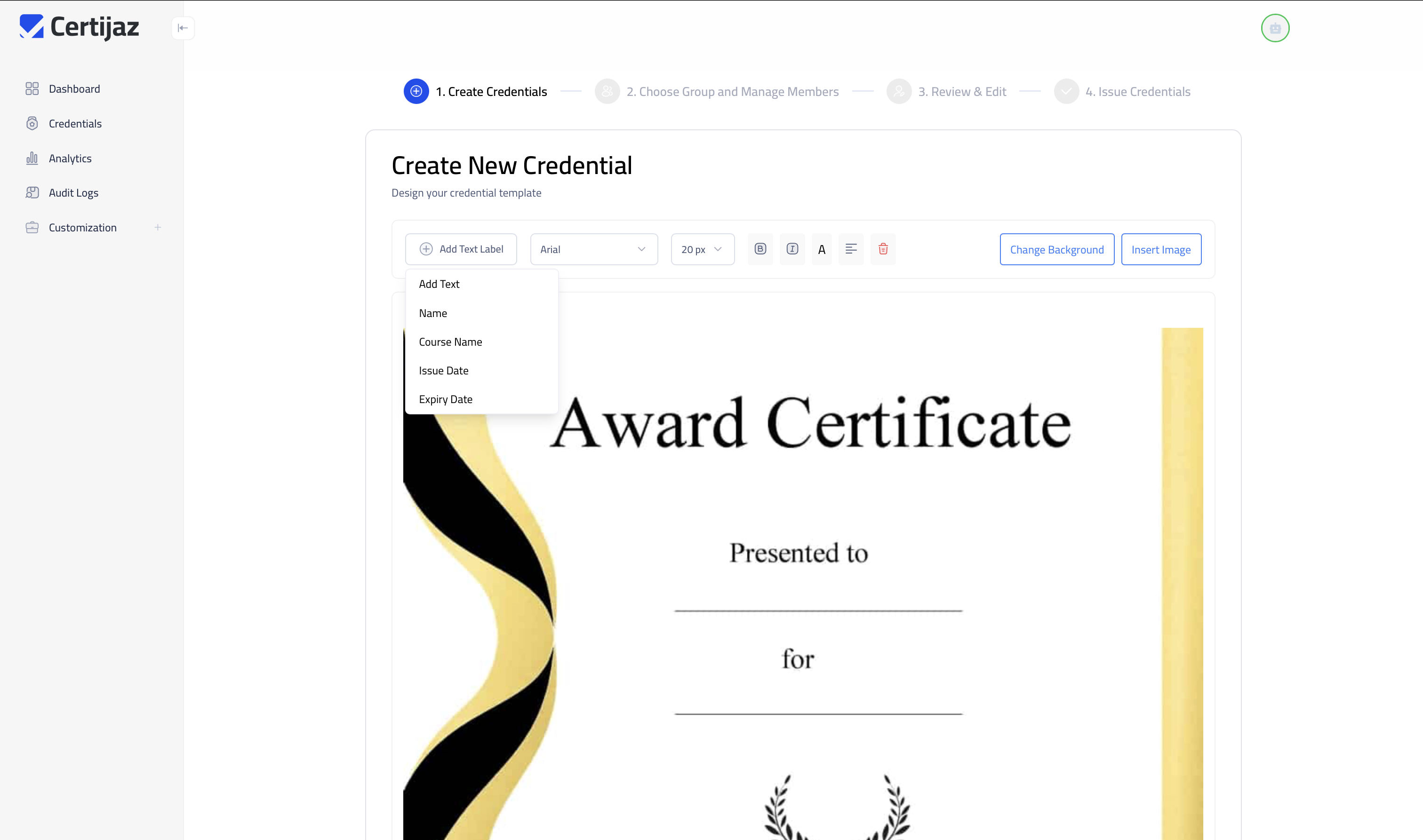View the Audit Logs page
The width and height of the screenshot is (1423, 840).
point(73,192)
